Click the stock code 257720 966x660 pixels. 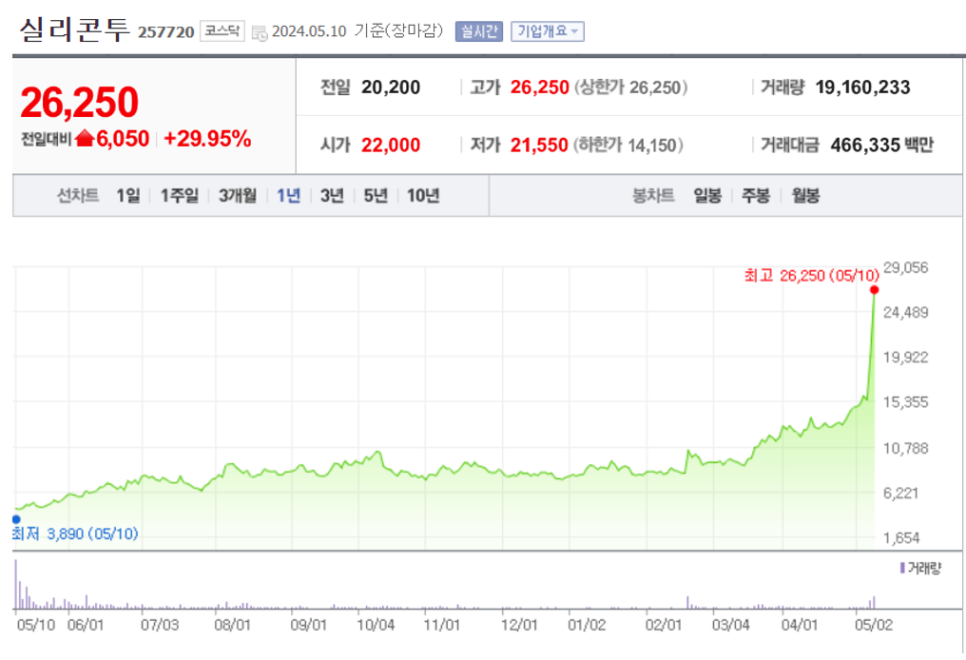166,32
